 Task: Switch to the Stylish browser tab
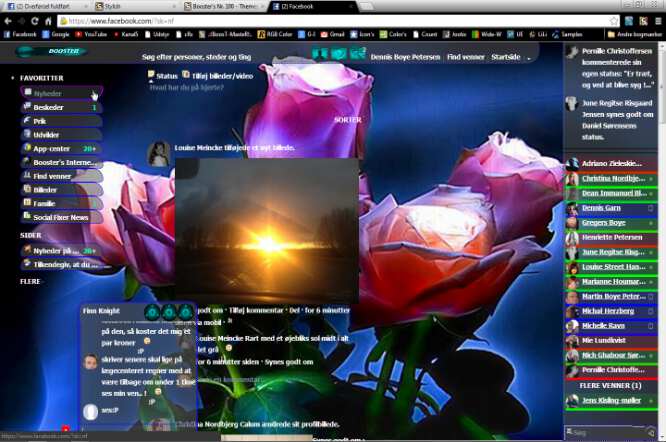click(134, 6)
